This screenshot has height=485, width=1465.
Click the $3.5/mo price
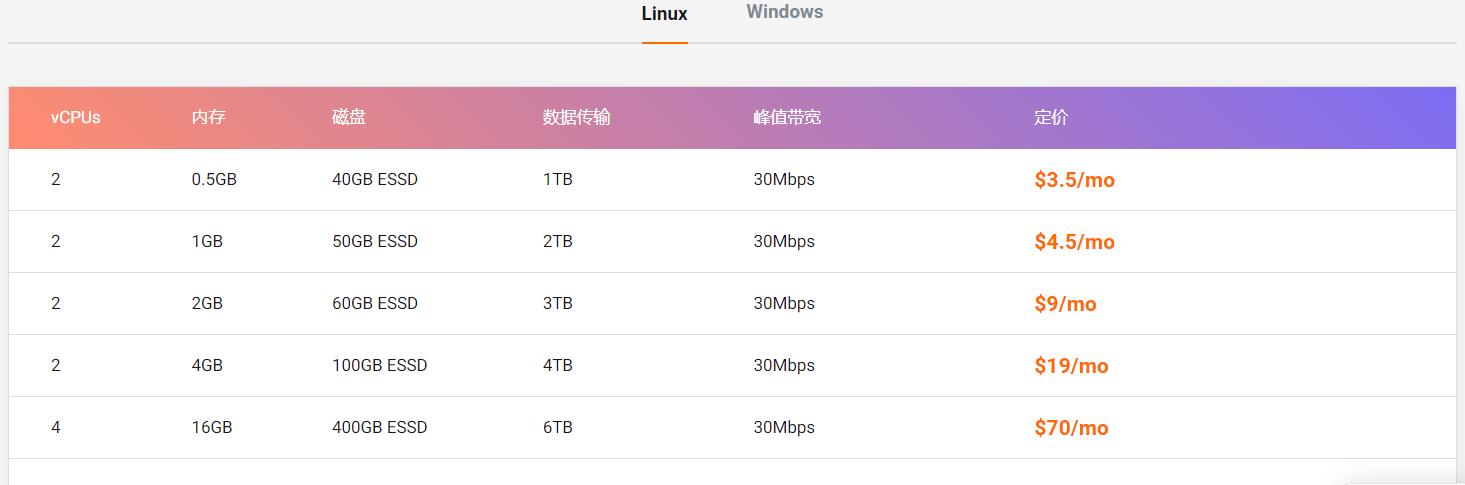coord(1074,180)
